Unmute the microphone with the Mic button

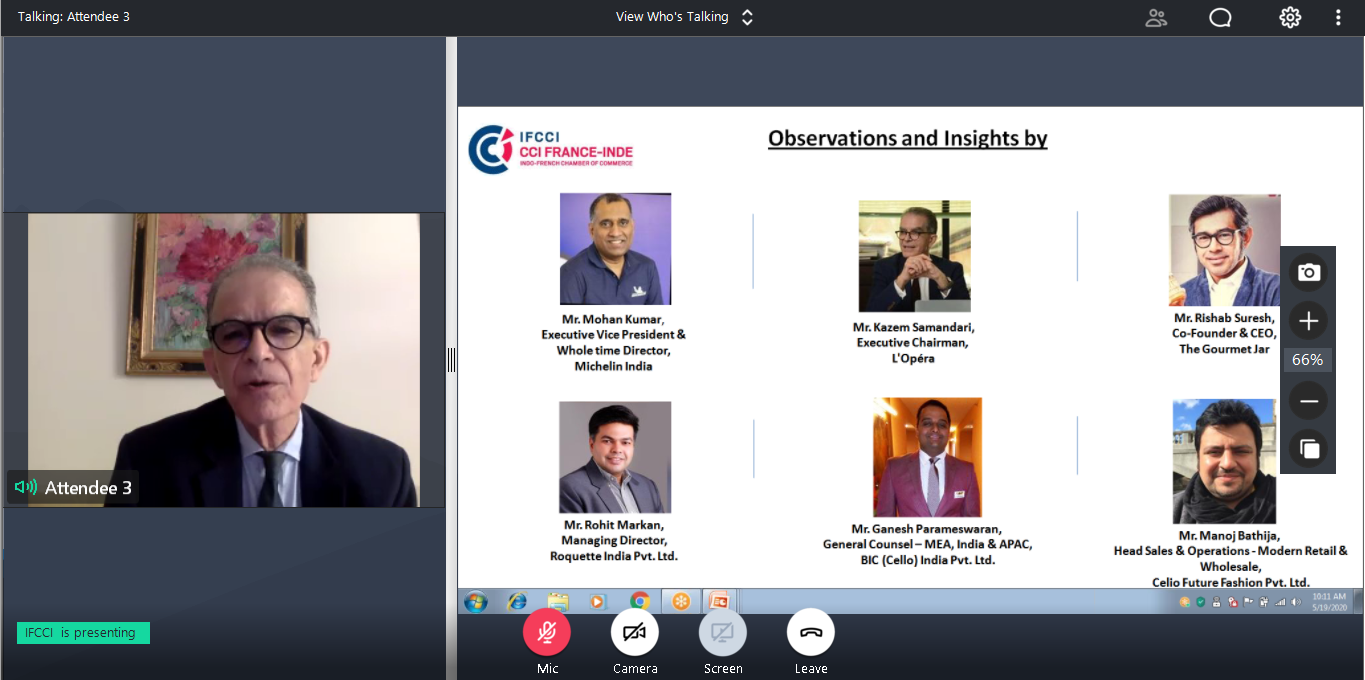[x=547, y=632]
